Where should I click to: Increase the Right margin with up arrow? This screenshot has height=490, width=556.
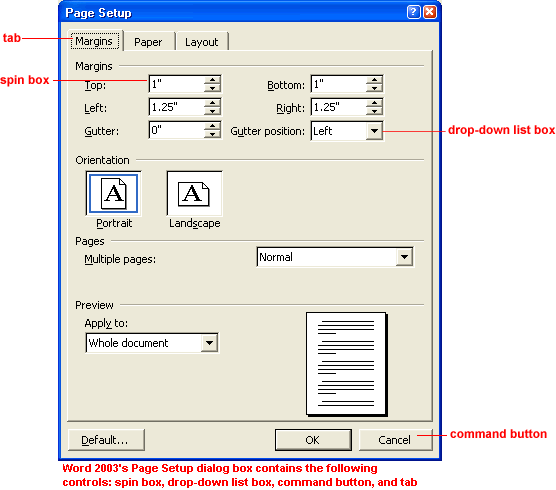pyautogui.click(x=374, y=103)
